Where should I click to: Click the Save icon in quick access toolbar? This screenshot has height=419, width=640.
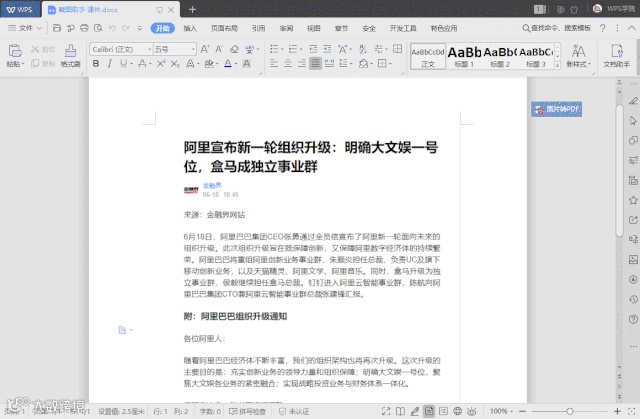[57, 28]
